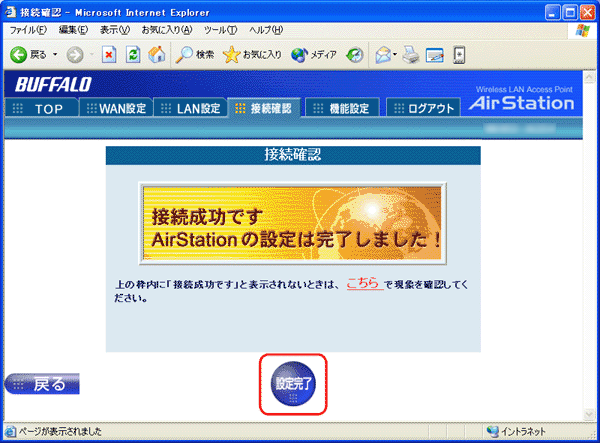Viewport: 600px width, 443px height.
Task: Maximize the Internet Explorer window
Action: point(569,13)
